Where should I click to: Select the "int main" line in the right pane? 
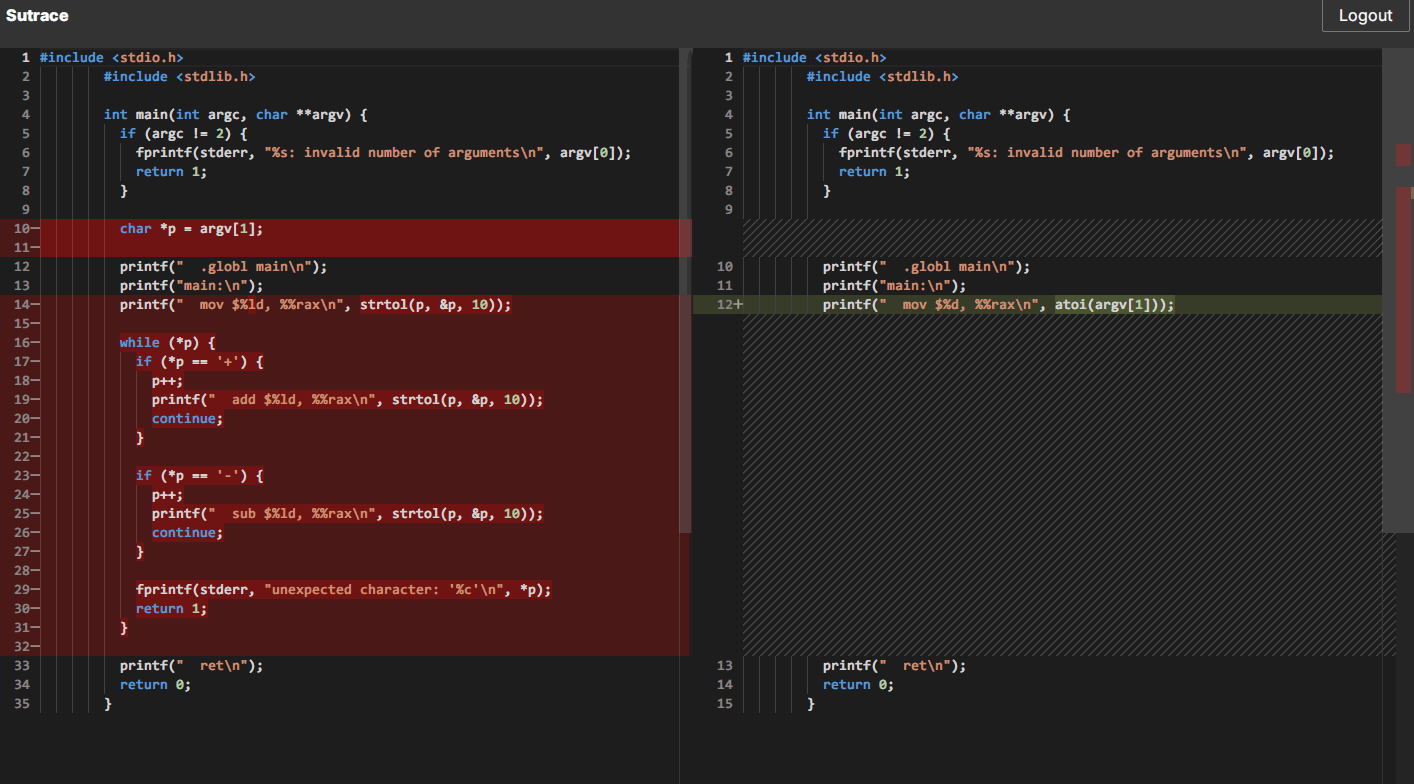pos(940,114)
